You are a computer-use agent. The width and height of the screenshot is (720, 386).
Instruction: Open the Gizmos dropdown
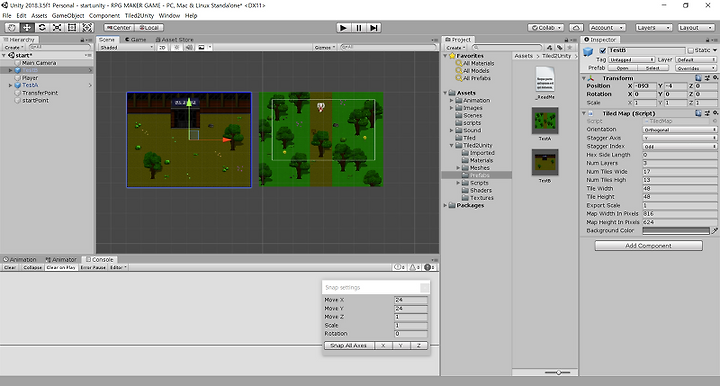click(x=325, y=47)
